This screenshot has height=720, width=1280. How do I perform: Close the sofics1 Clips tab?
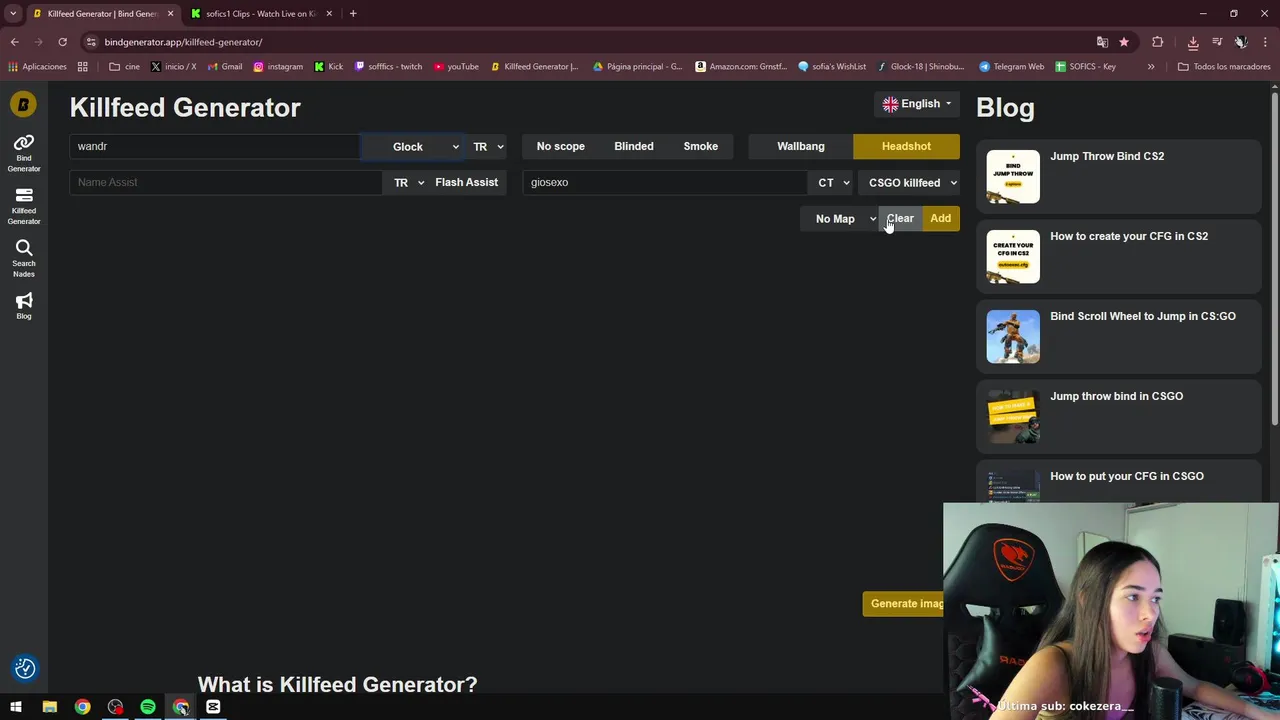[x=329, y=14]
